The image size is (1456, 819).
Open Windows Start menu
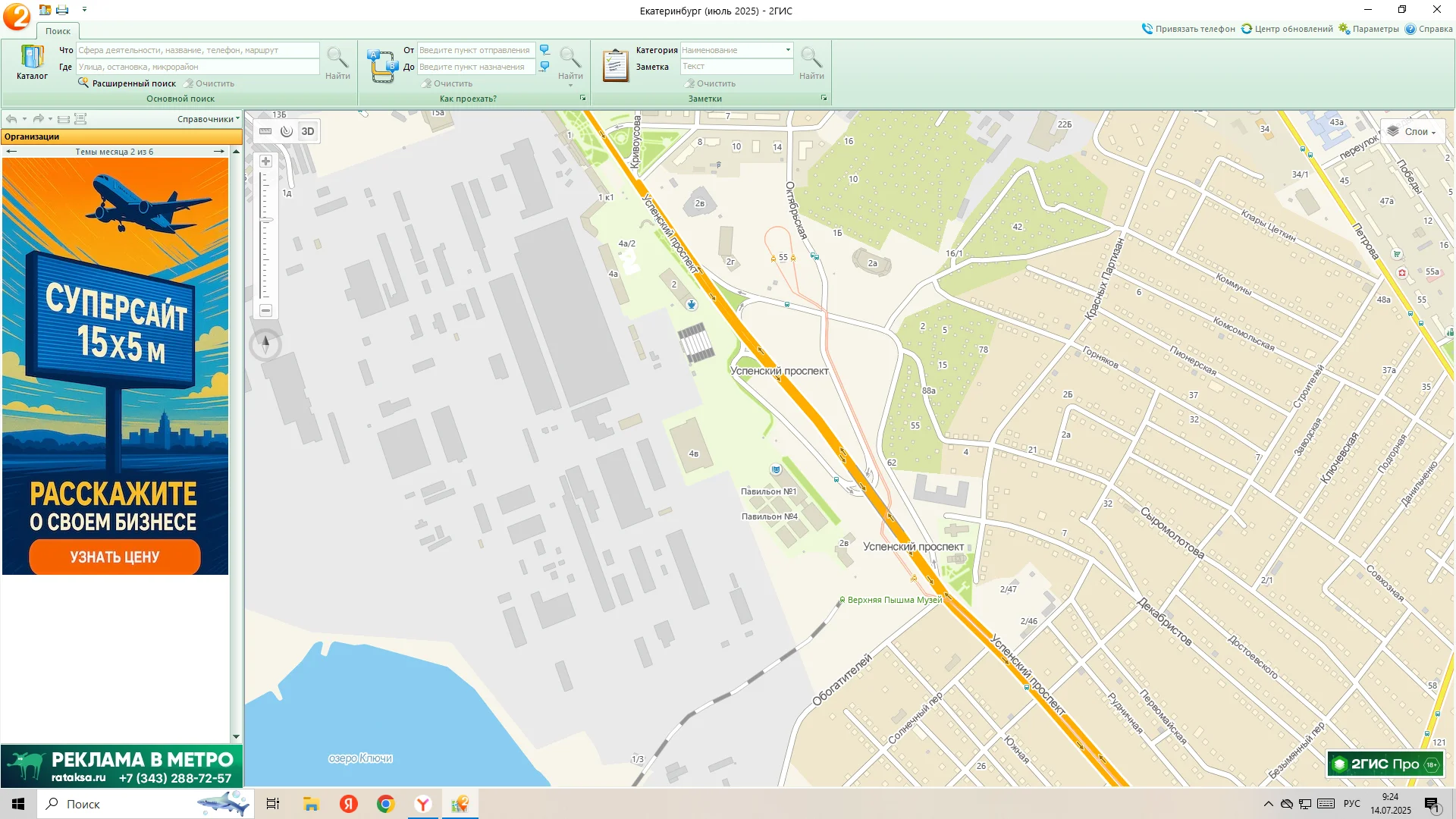[18, 804]
